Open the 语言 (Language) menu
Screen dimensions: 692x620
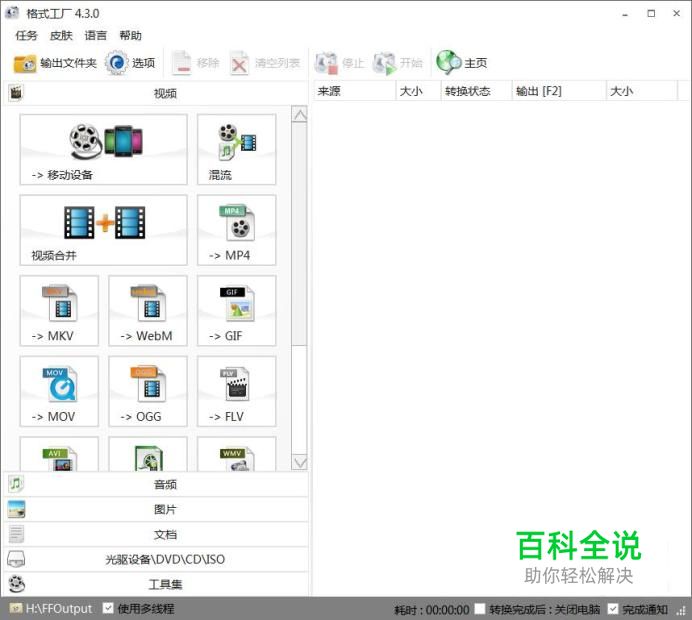click(x=96, y=35)
